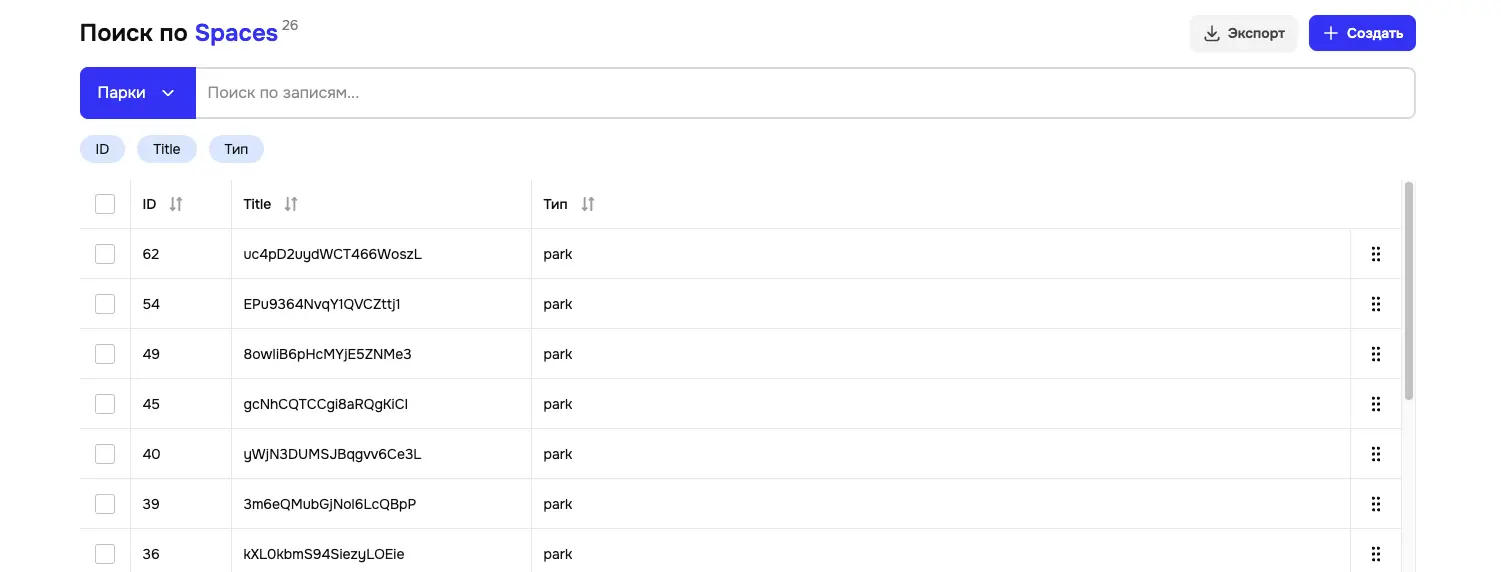The image size is (1501, 572).
Task: Click the sort icon beside Тип column
Action: [x=588, y=204]
